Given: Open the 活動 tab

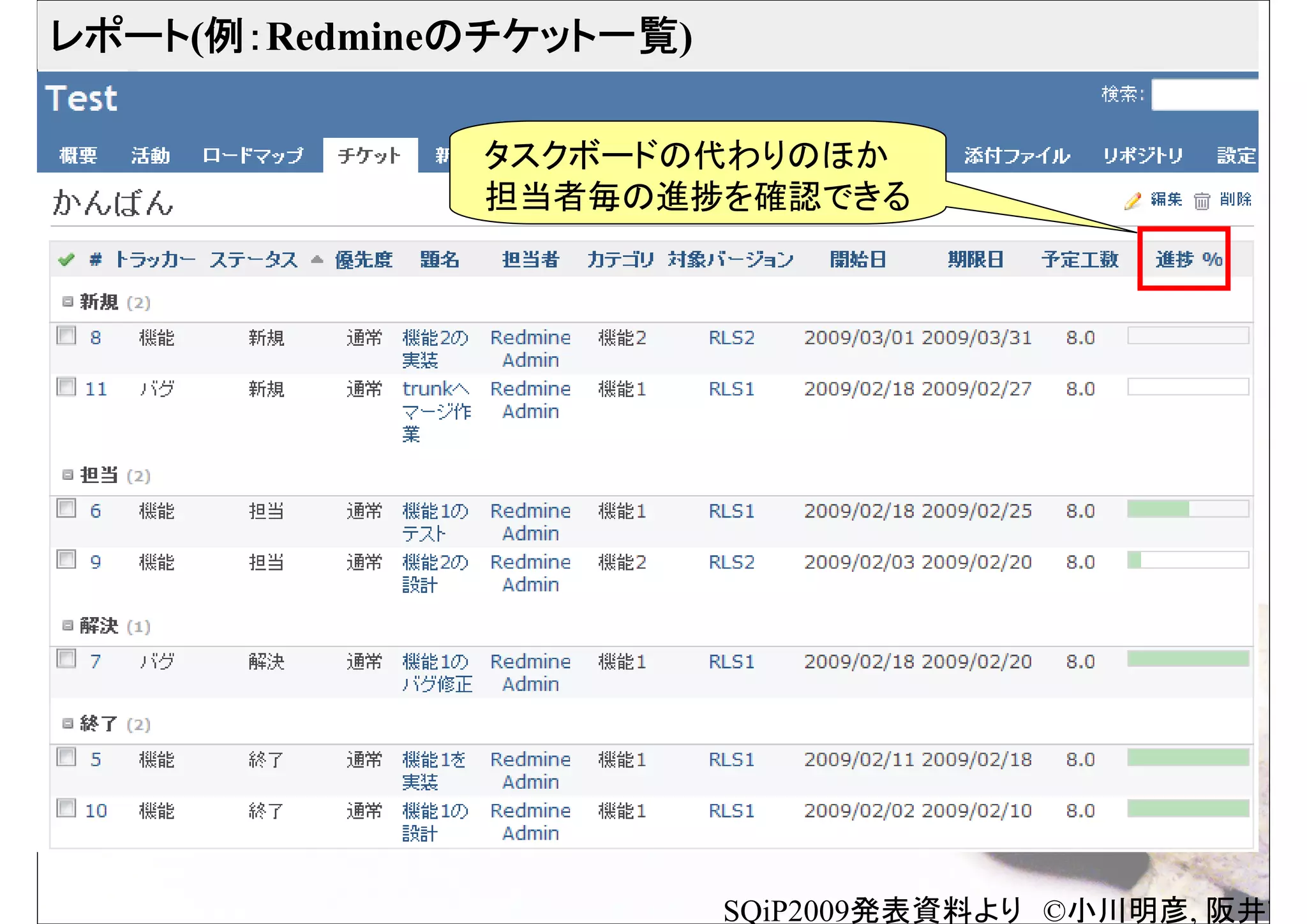Looking at the screenshot, I should point(151,155).
